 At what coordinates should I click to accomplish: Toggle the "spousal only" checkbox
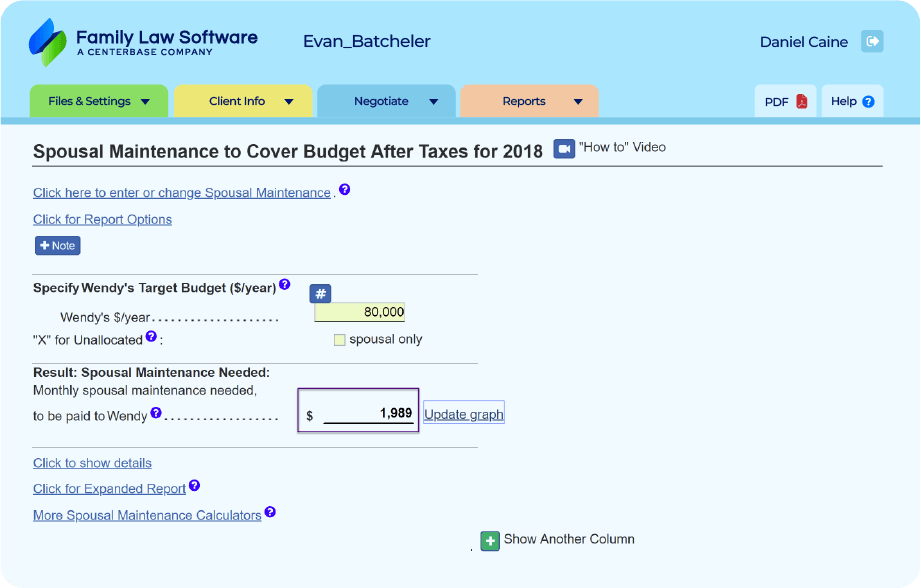(340, 340)
